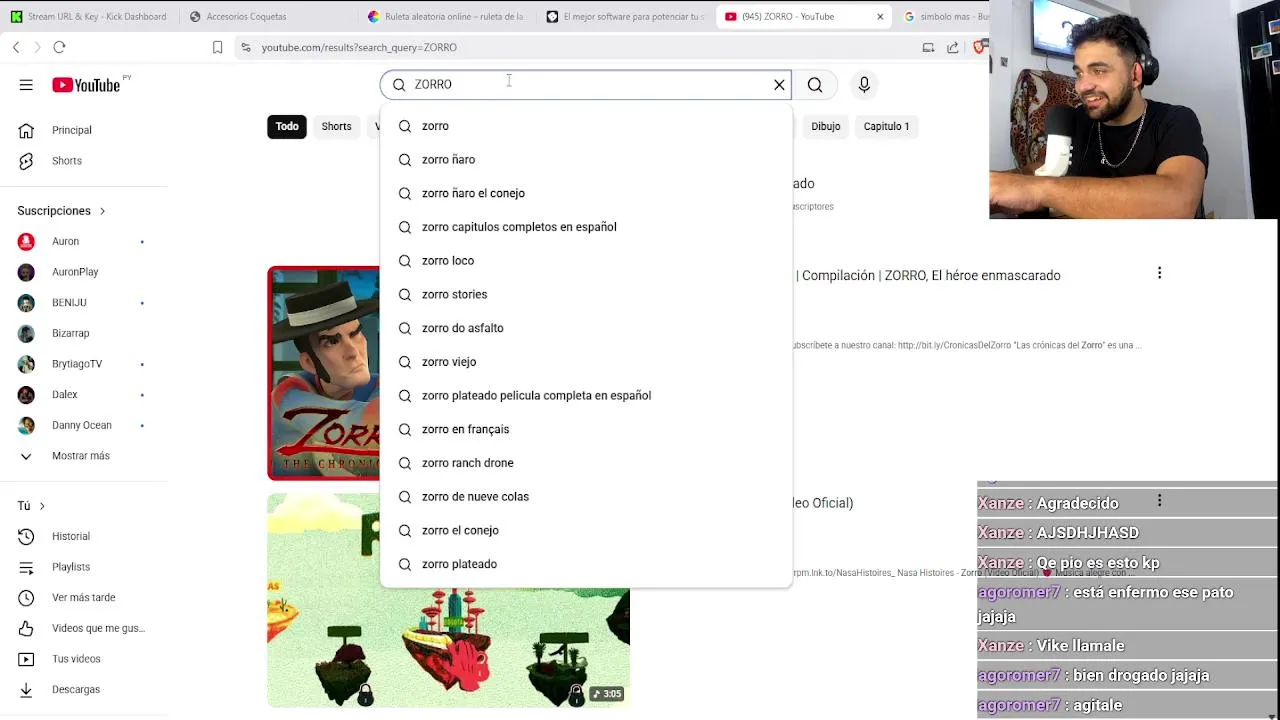Choose the last suggestion 'zorro plateado'
Image resolution: width=1280 pixels, height=720 pixels.
click(x=585, y=564)
